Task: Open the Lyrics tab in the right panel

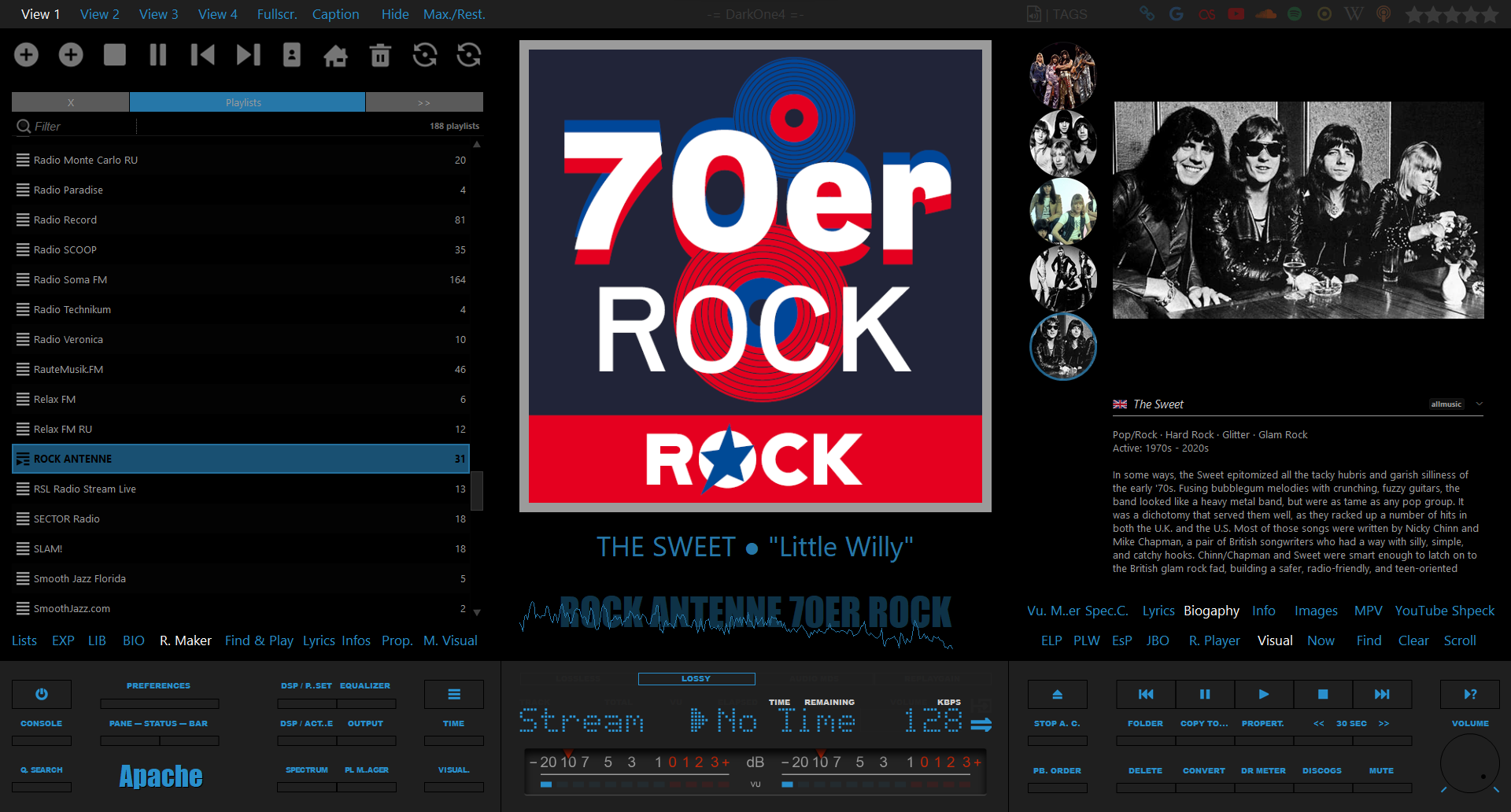Action: 1158,611
